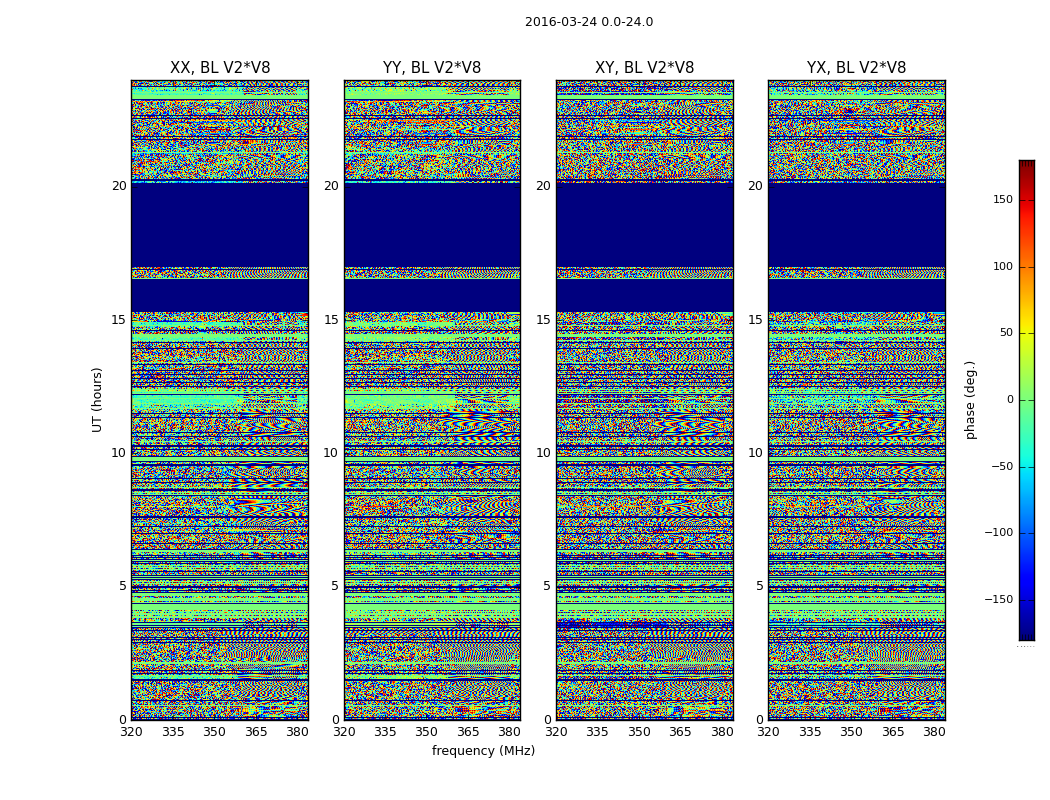The height and width of the screenshot is (800, 1050).
Task: Click the 335 frequency tick under the YY panel
Action: point(385,732)
